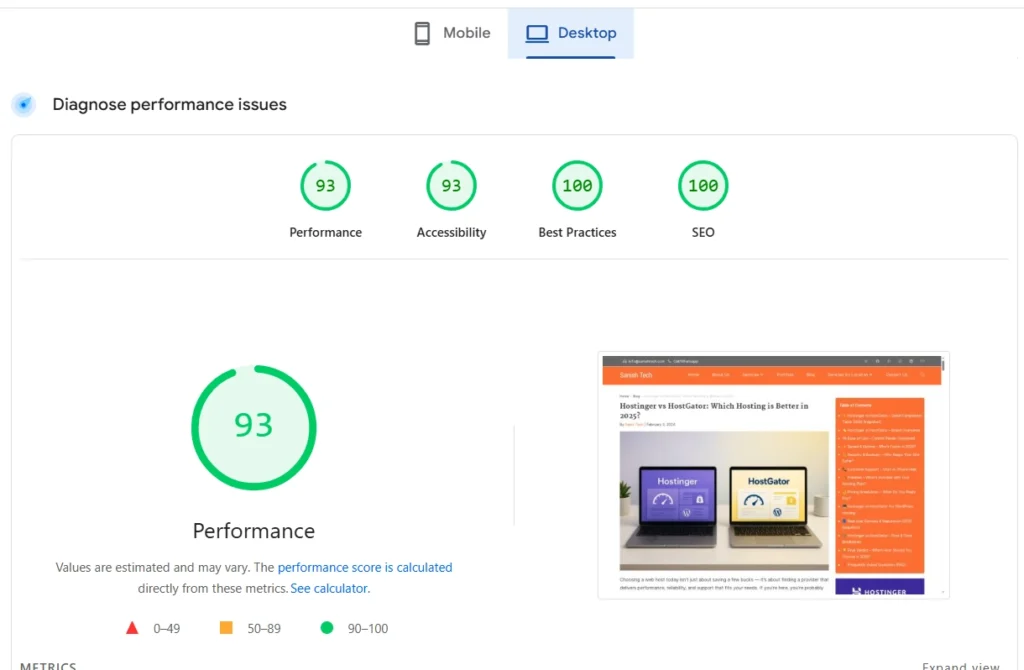Click the '90–100' legend text
Screen dimensions: 1024x670
pyautogui.click(x=368, y=628)
